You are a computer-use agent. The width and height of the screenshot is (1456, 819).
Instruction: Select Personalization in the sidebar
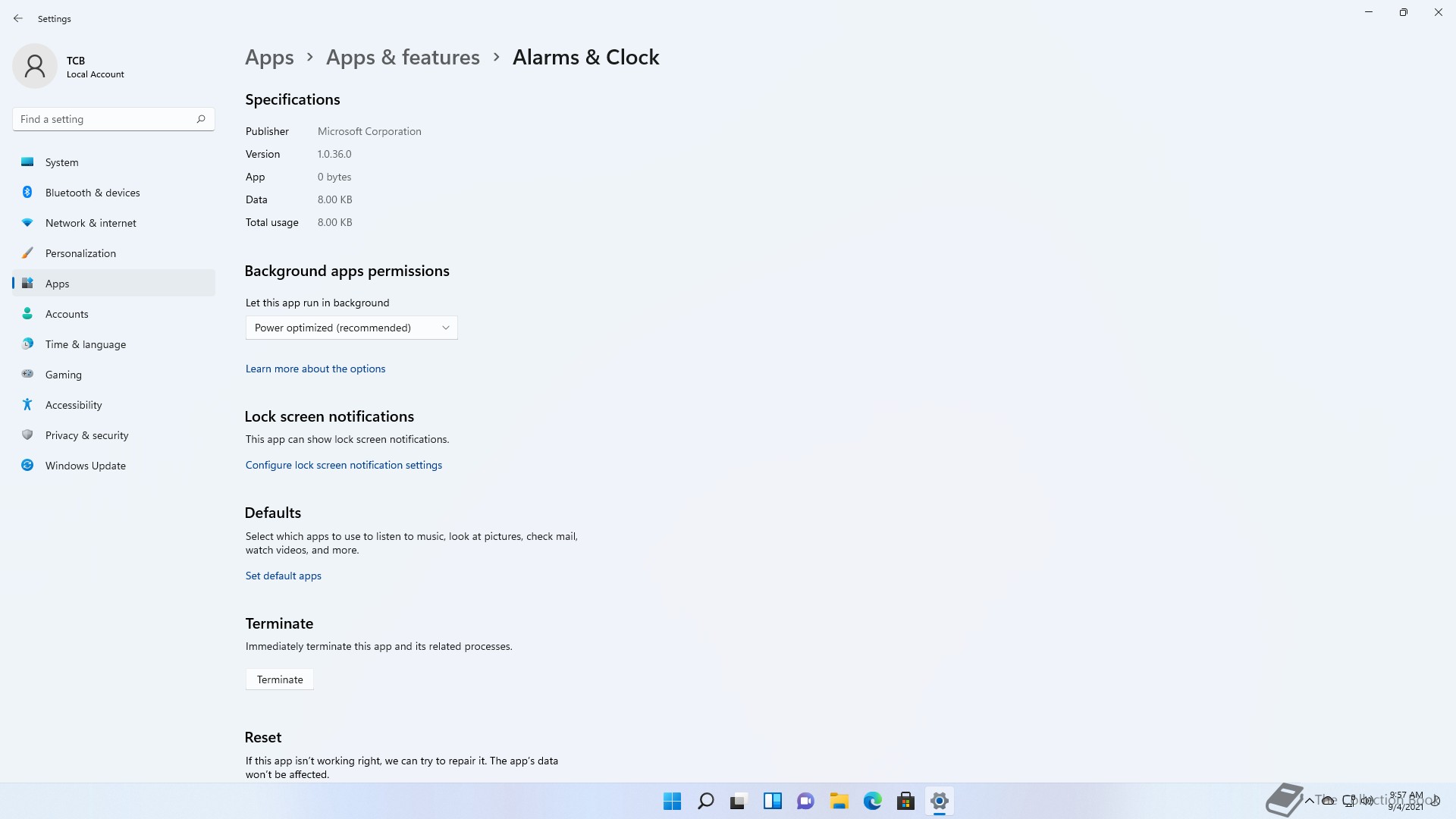click(x=114, y=253)
